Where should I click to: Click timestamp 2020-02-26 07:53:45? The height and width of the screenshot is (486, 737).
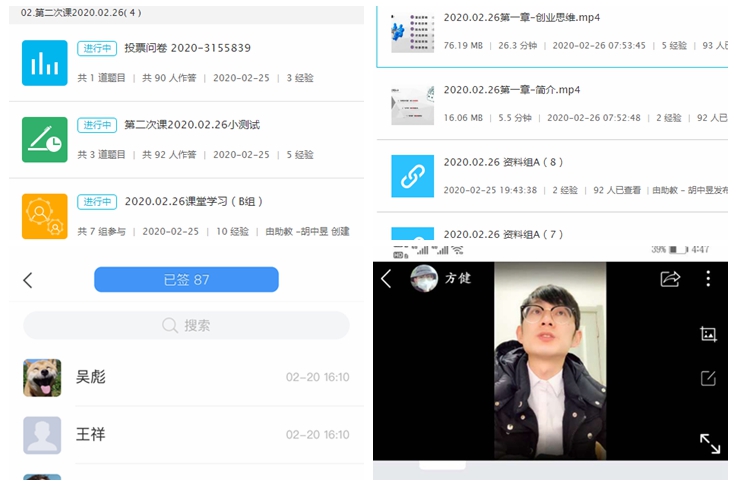599,46
